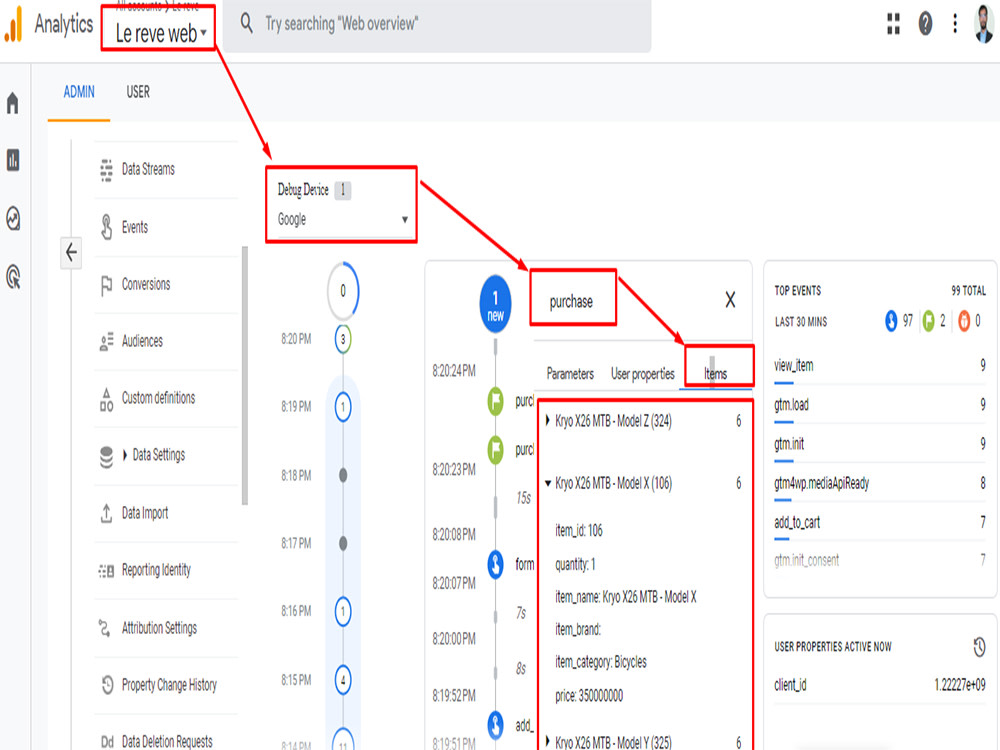Open the Le reve web account switcher
Viewport: 1000px width, 750px height.
158,30
